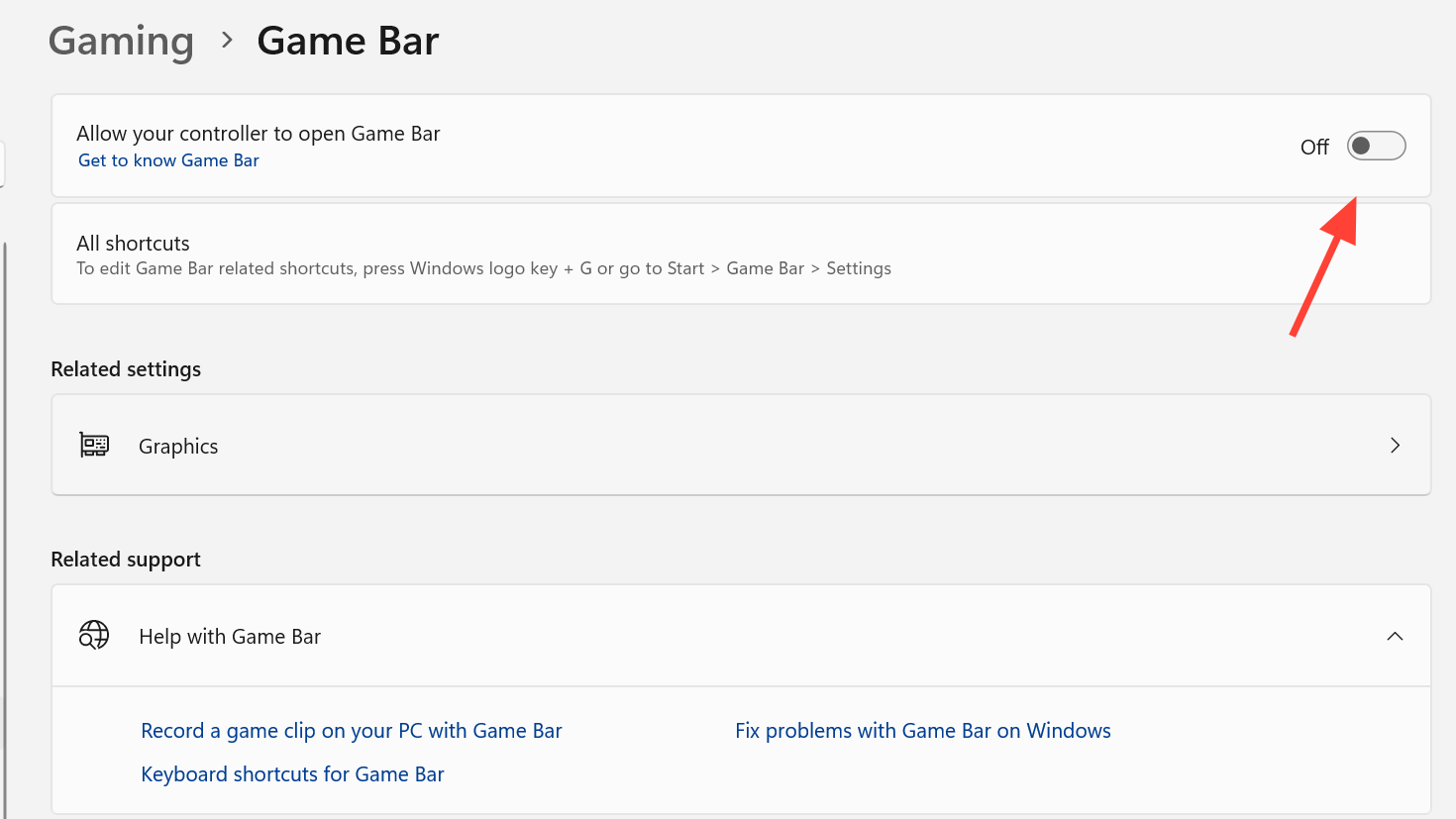
Task: Click the Graphics row right chevron
Action: coord(1395,446)
